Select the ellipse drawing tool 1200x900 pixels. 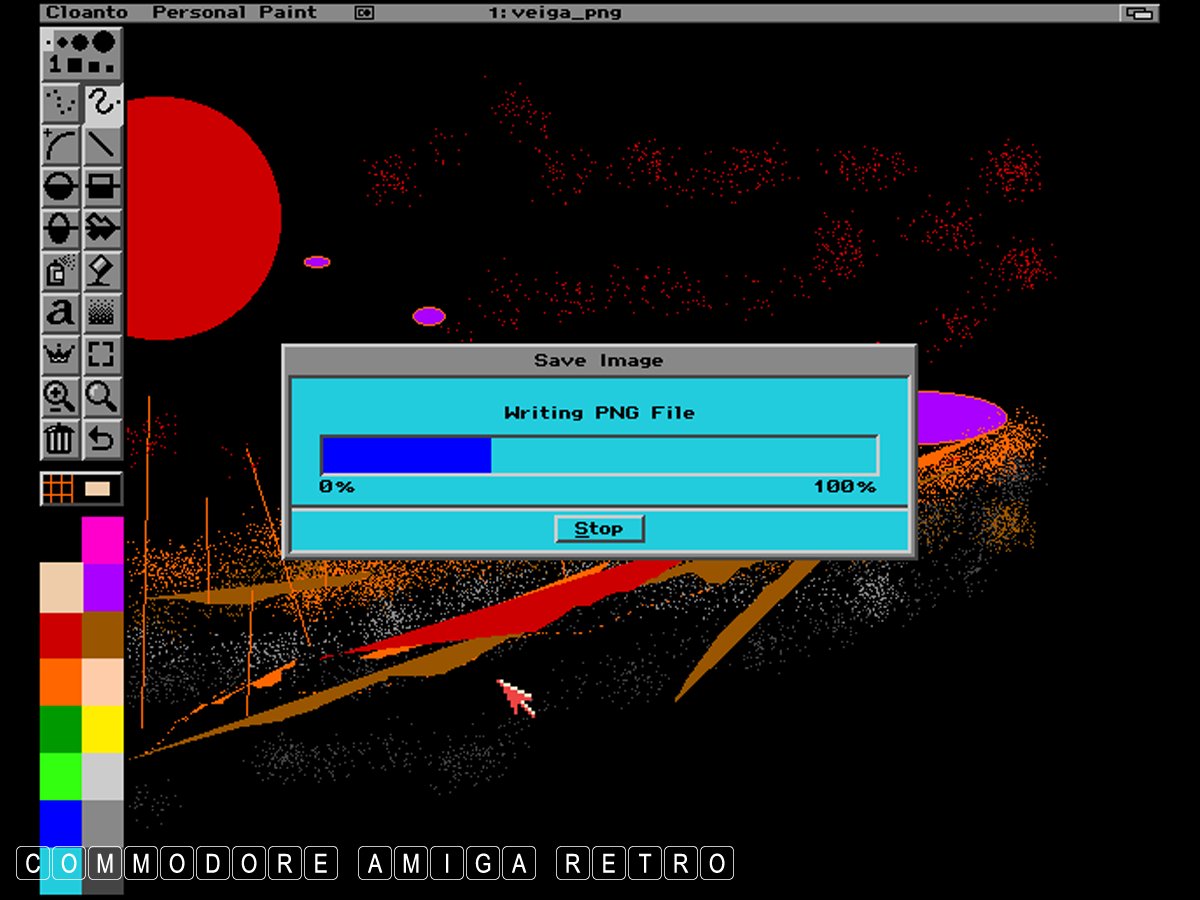61,229
